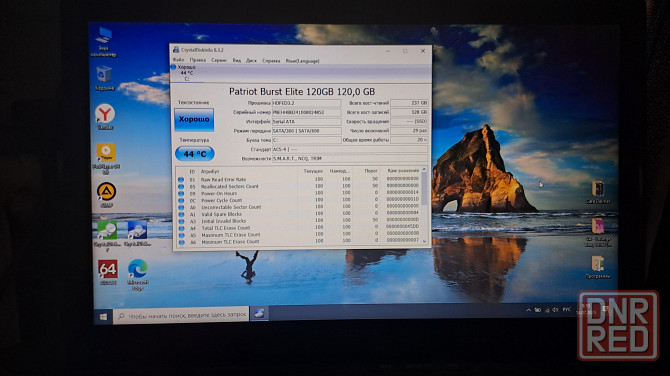670x376 pixels.
Task: Open the Файл menu in CrystalDiskInfo
Action: pos(178,61)
